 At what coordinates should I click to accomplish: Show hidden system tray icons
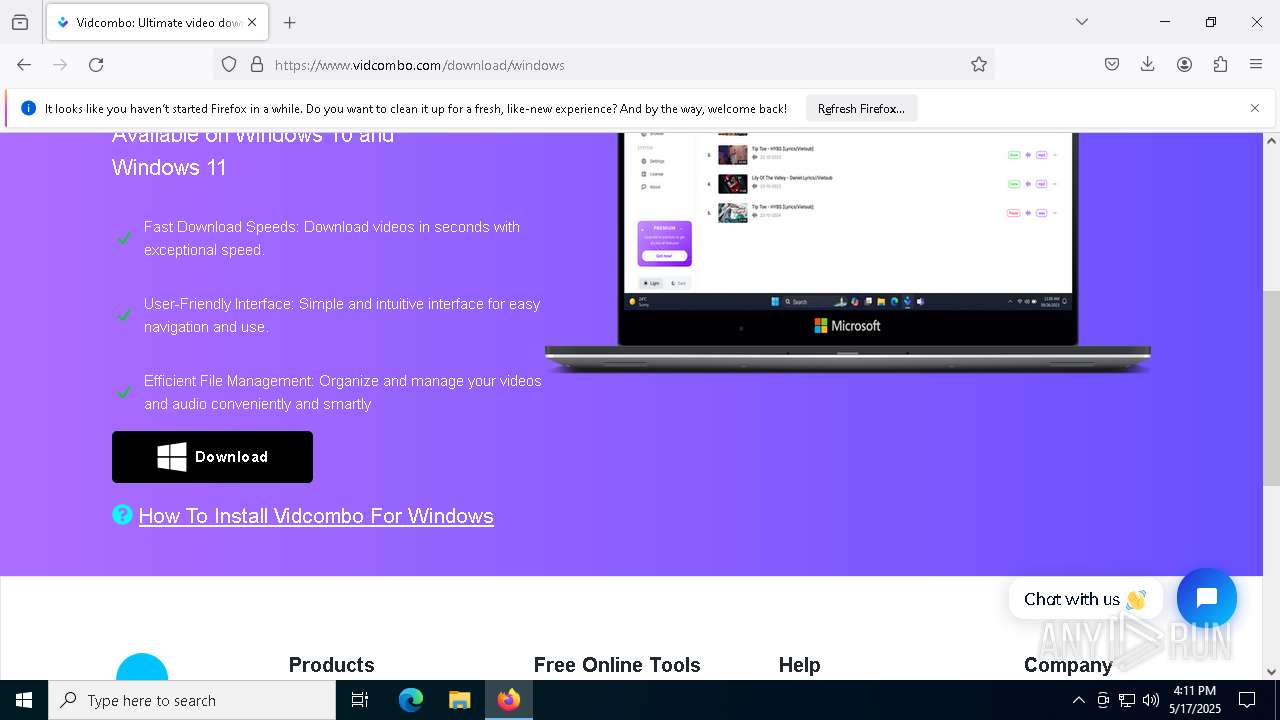click(1078, 700)
